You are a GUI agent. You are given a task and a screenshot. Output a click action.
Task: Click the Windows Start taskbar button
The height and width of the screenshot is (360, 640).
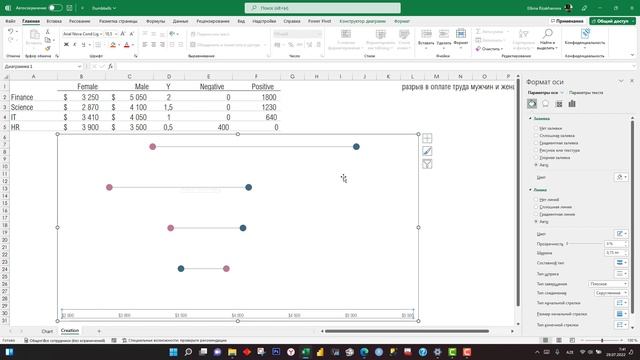click(x=173, y=352)
